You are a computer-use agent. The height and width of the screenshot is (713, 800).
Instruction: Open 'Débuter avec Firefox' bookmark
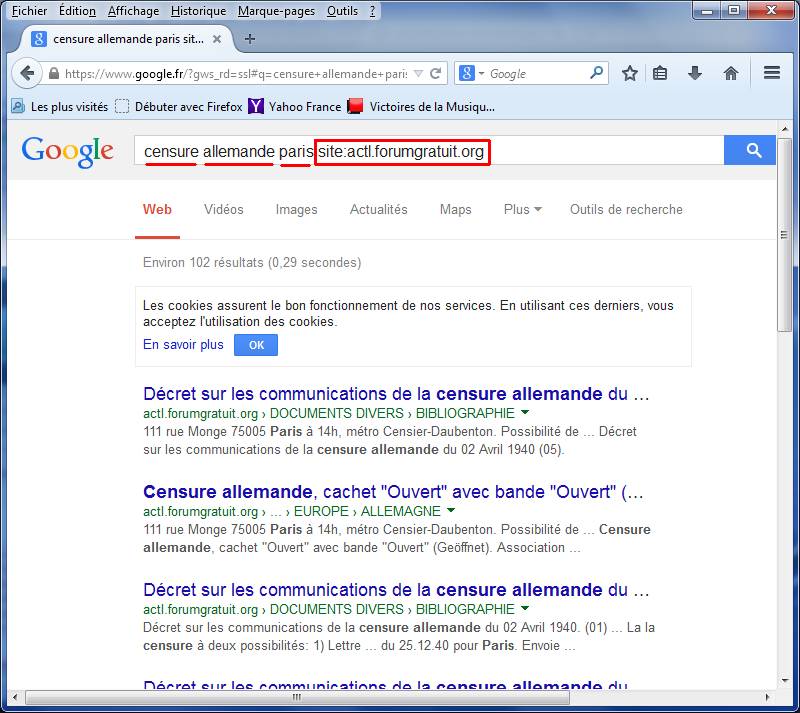[x=179, y=107]
